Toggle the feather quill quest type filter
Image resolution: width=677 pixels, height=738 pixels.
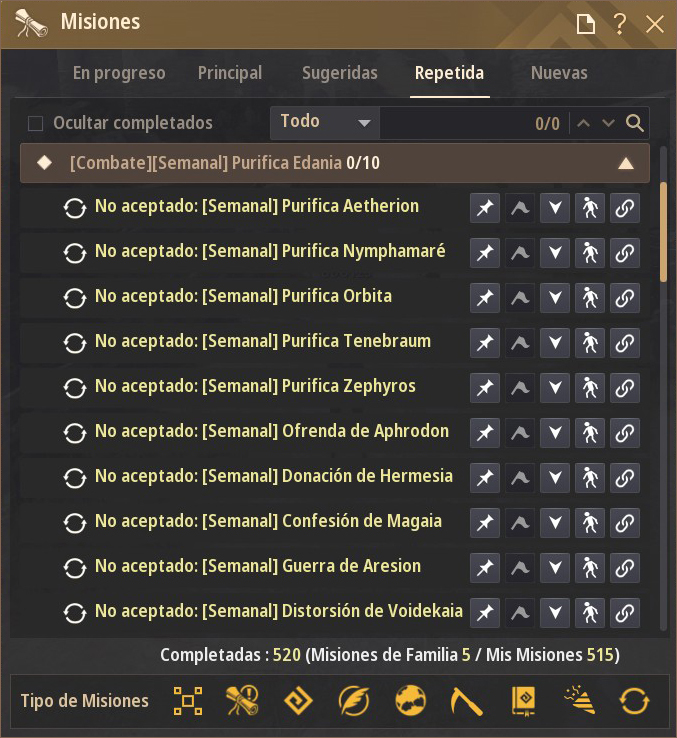point(354,701)
